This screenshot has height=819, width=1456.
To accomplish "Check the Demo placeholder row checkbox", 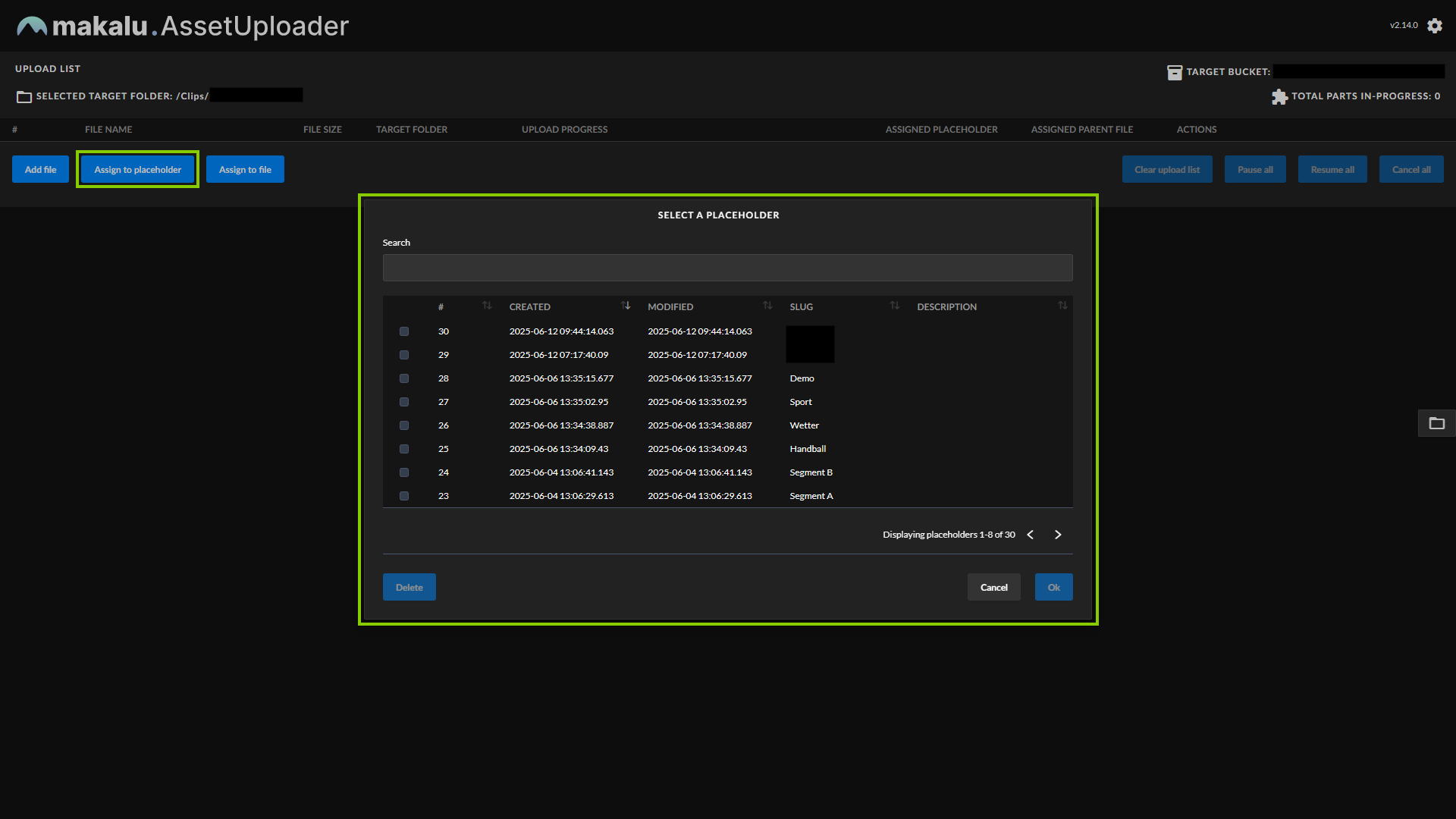I will 403,378.
